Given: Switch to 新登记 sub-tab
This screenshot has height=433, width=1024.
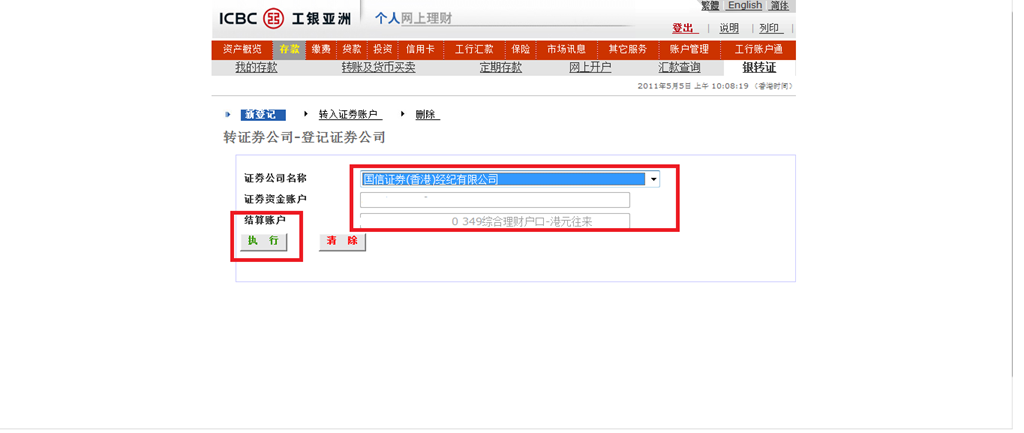Looking at the screenshot, I should click(x=262, y=115).
